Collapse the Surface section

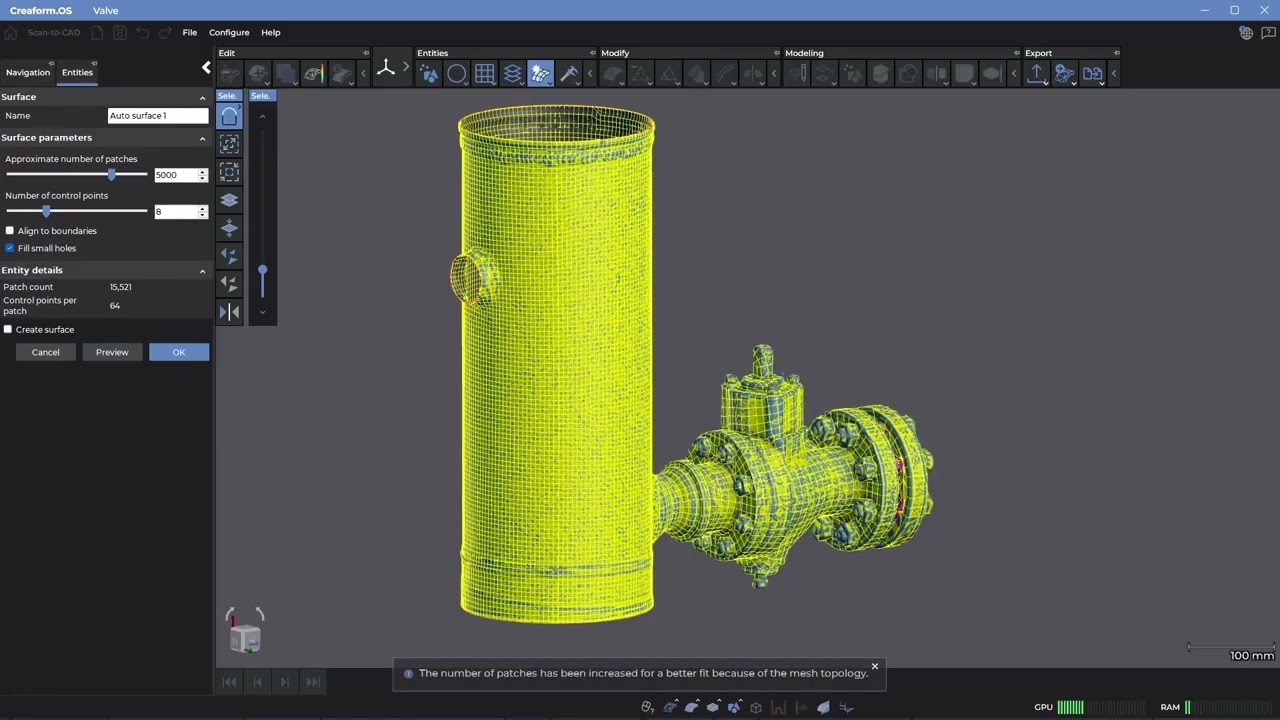click(x=202, y=97)
